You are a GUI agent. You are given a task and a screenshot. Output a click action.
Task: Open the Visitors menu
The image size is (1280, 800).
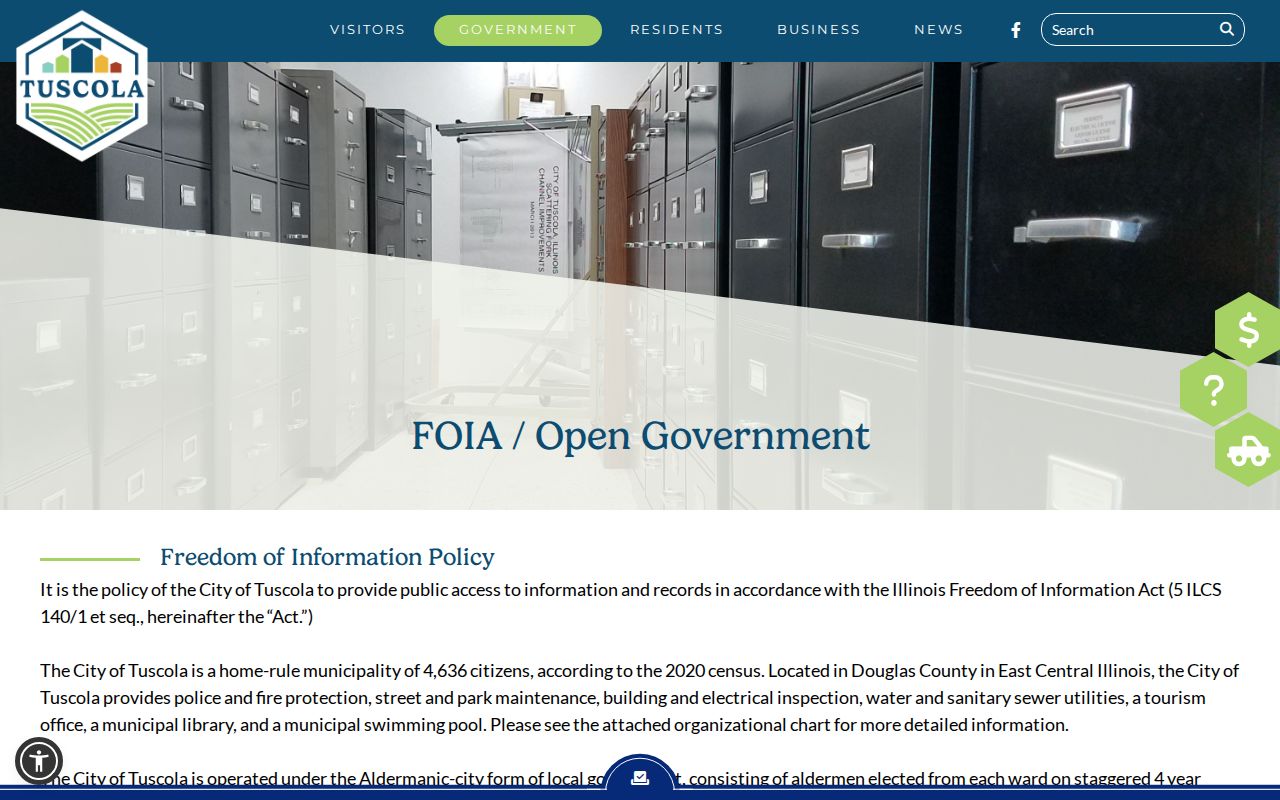[x=368, y=30]
